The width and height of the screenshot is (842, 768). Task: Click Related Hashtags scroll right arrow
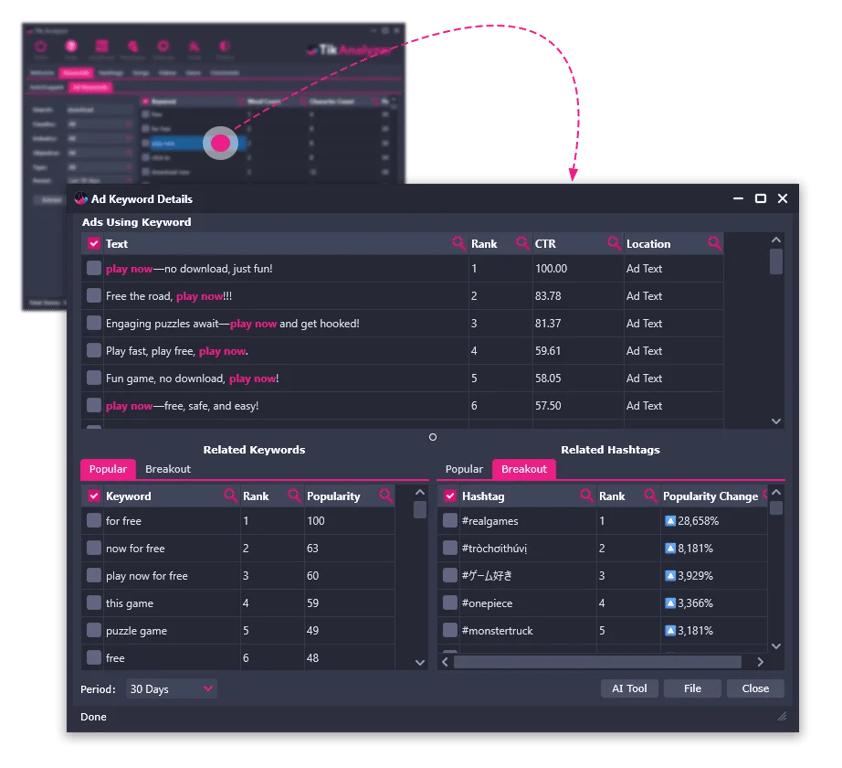click(760, 662)
